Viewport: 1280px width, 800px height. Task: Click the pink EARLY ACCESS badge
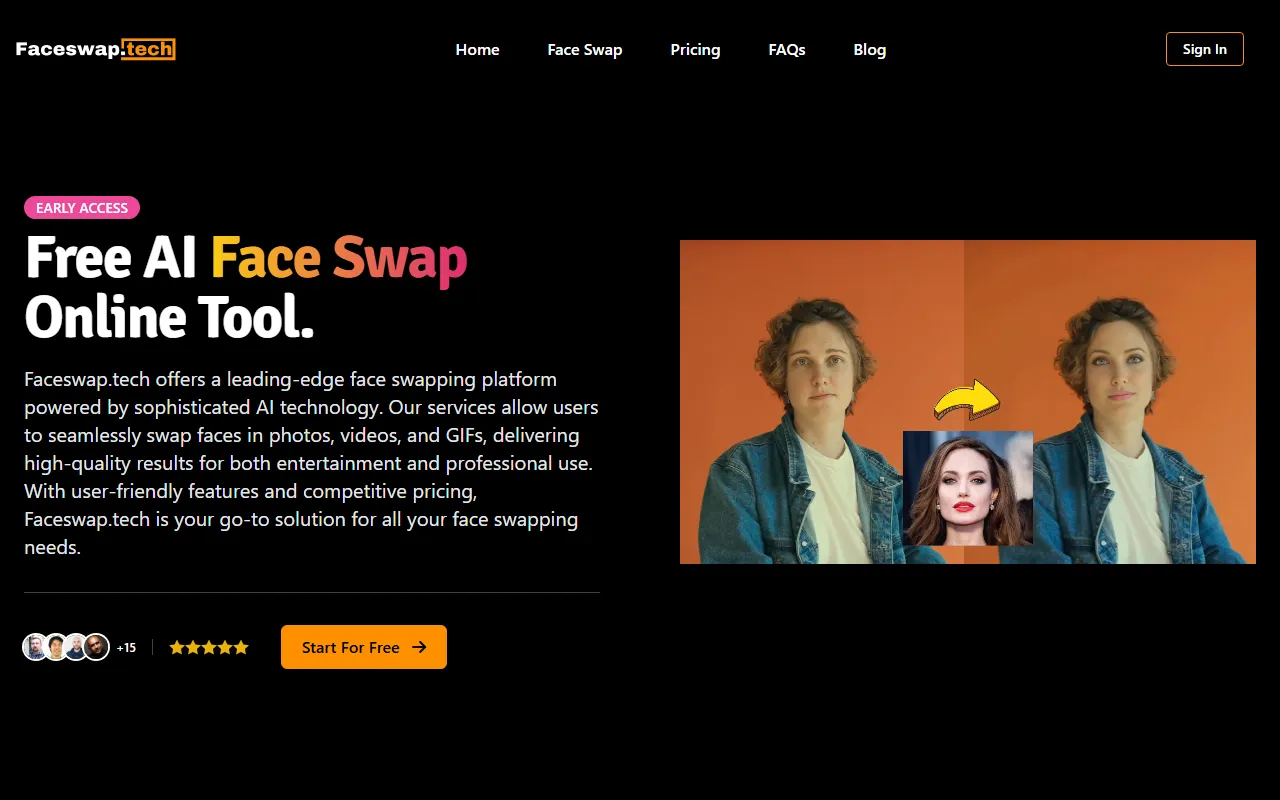[82, 208]
